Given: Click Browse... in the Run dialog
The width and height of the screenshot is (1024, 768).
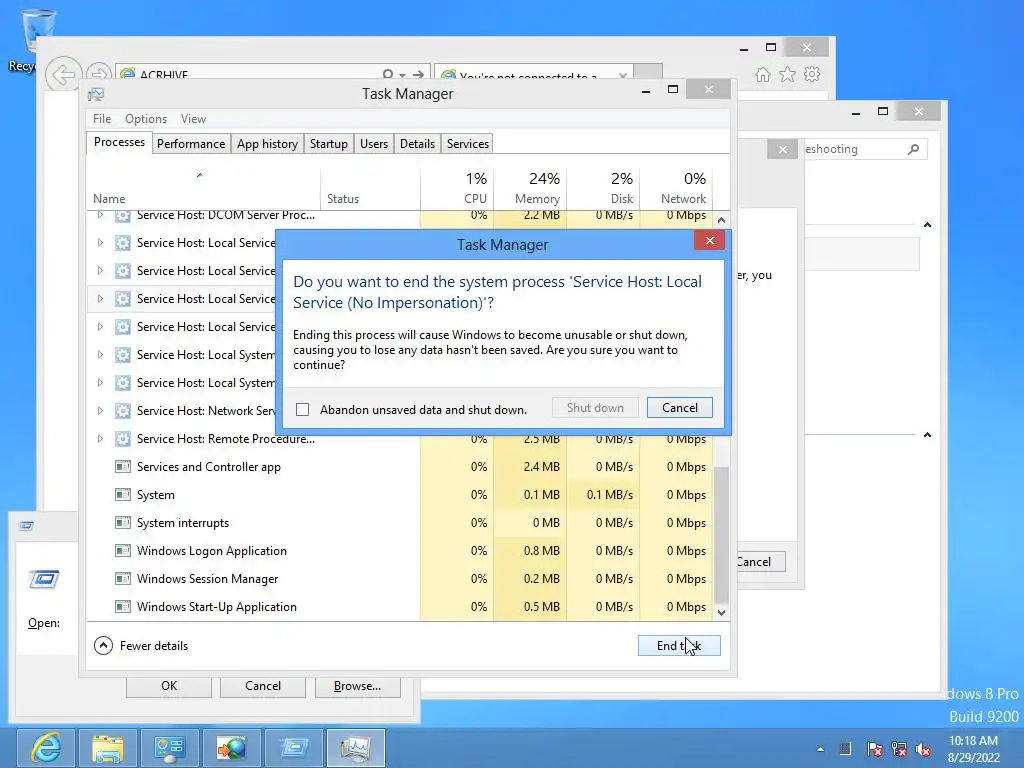Looking at the screenshot, I should tap(357, 686).
